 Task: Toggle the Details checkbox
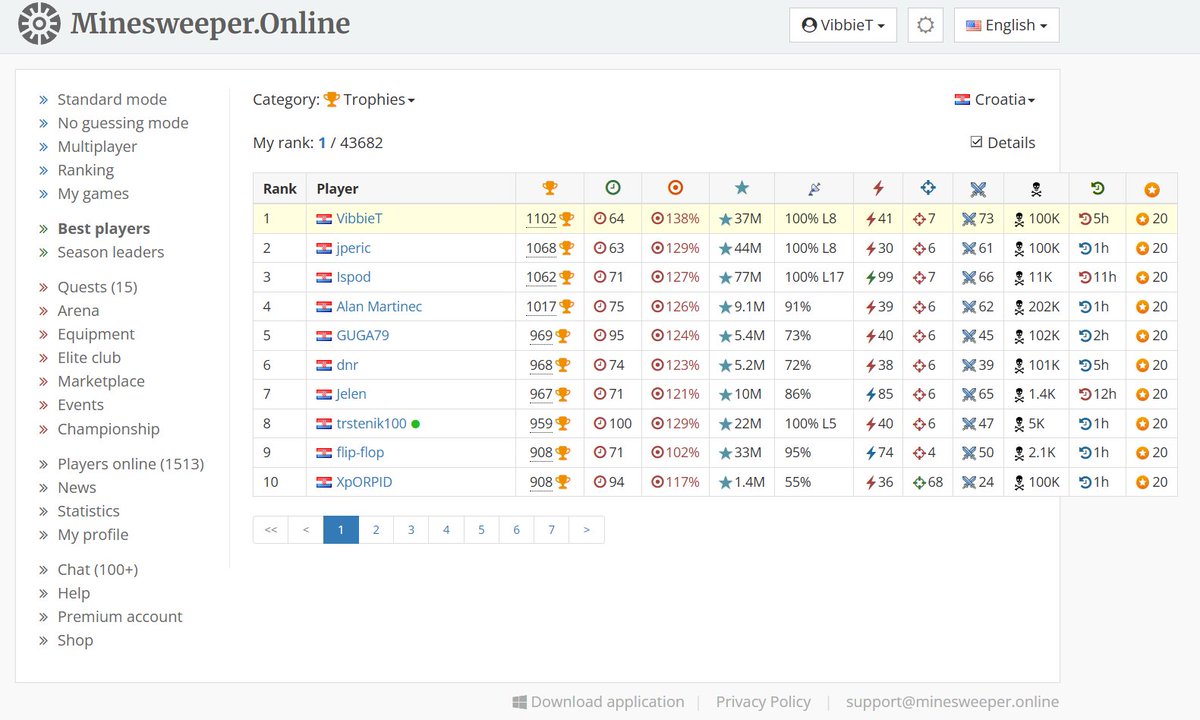[977, 142]
